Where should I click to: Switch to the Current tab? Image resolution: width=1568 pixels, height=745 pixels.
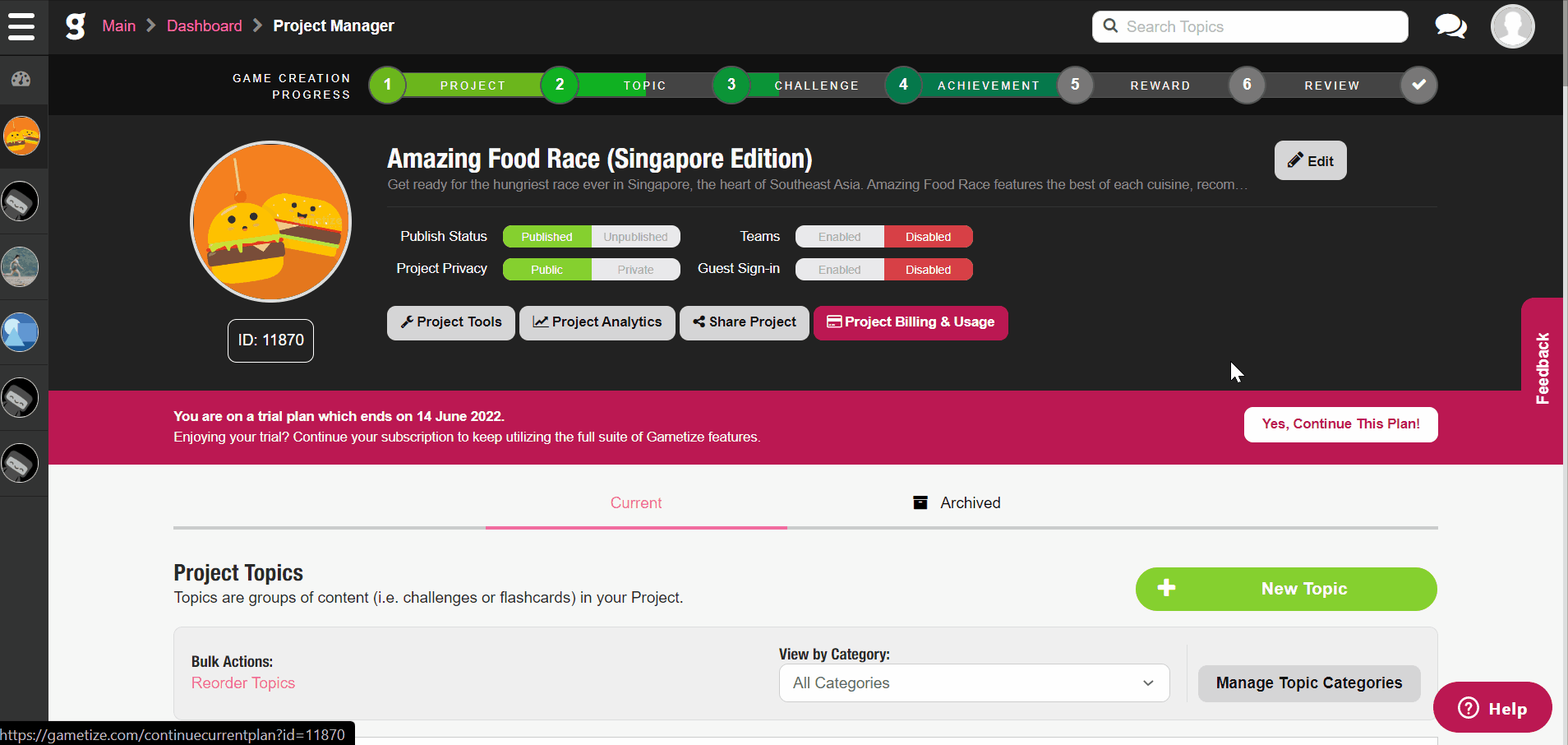(x=636, y=503)
